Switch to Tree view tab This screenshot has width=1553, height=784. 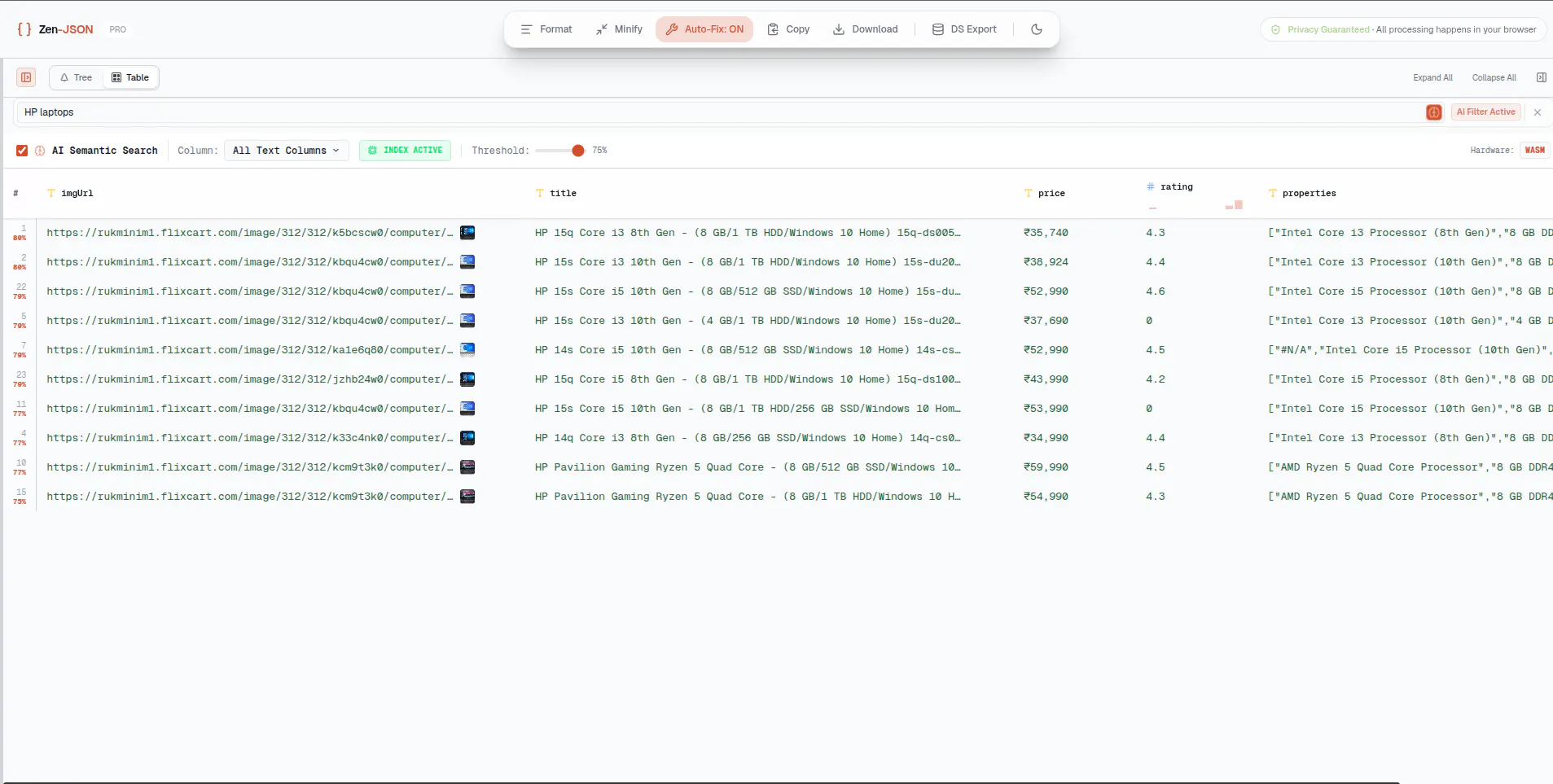pos(76,77)
